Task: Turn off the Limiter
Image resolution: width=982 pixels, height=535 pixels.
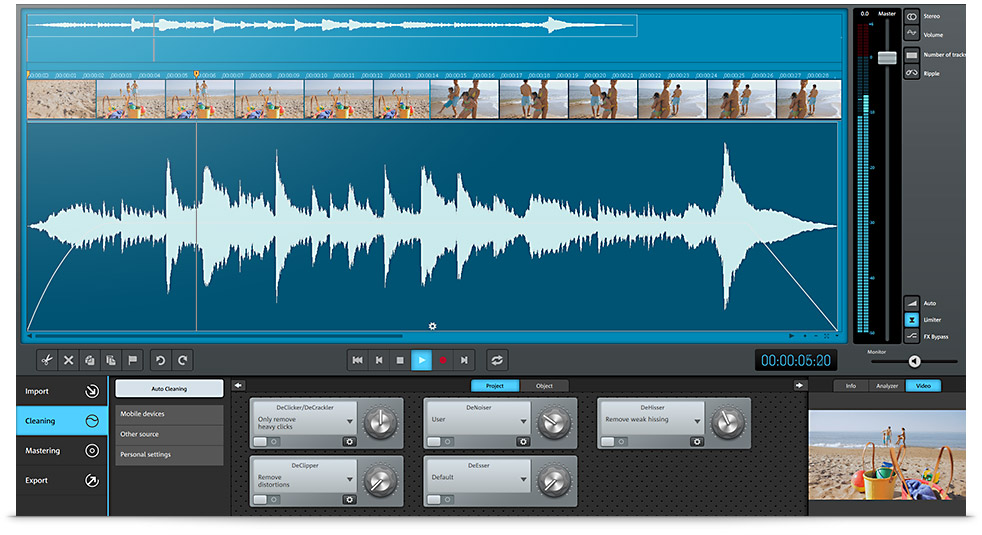Action: [x=911, y=320]
